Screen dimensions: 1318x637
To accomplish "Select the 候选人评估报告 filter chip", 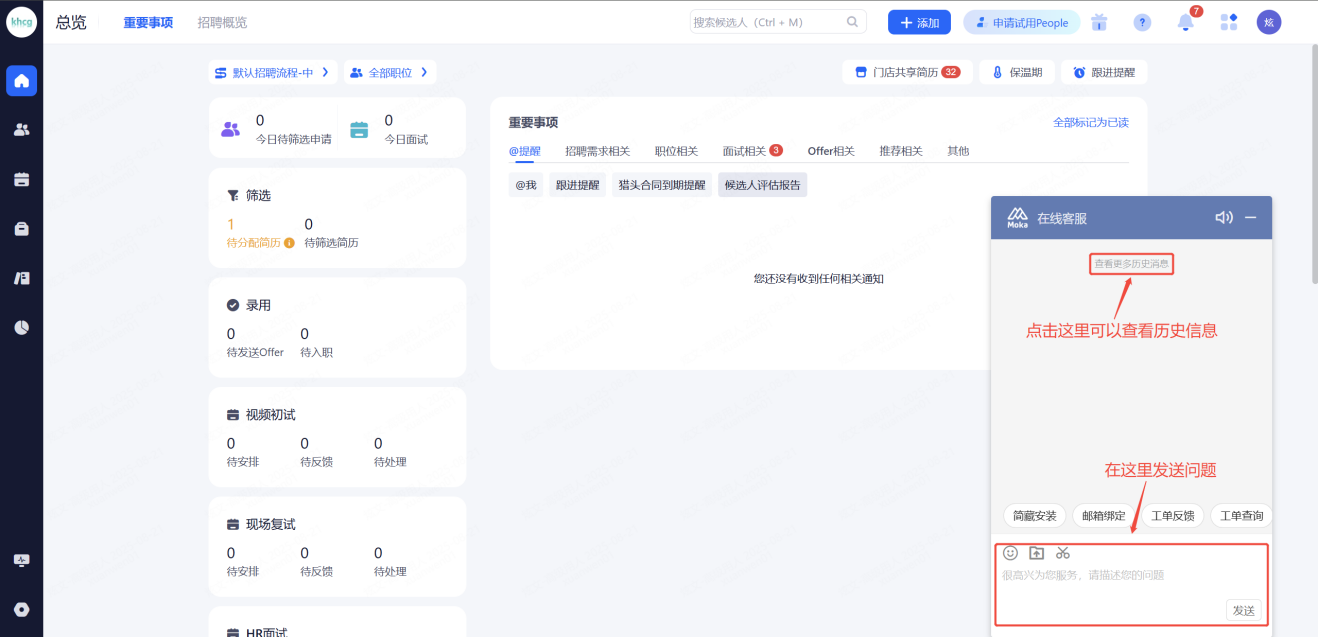I will point(762,185).
